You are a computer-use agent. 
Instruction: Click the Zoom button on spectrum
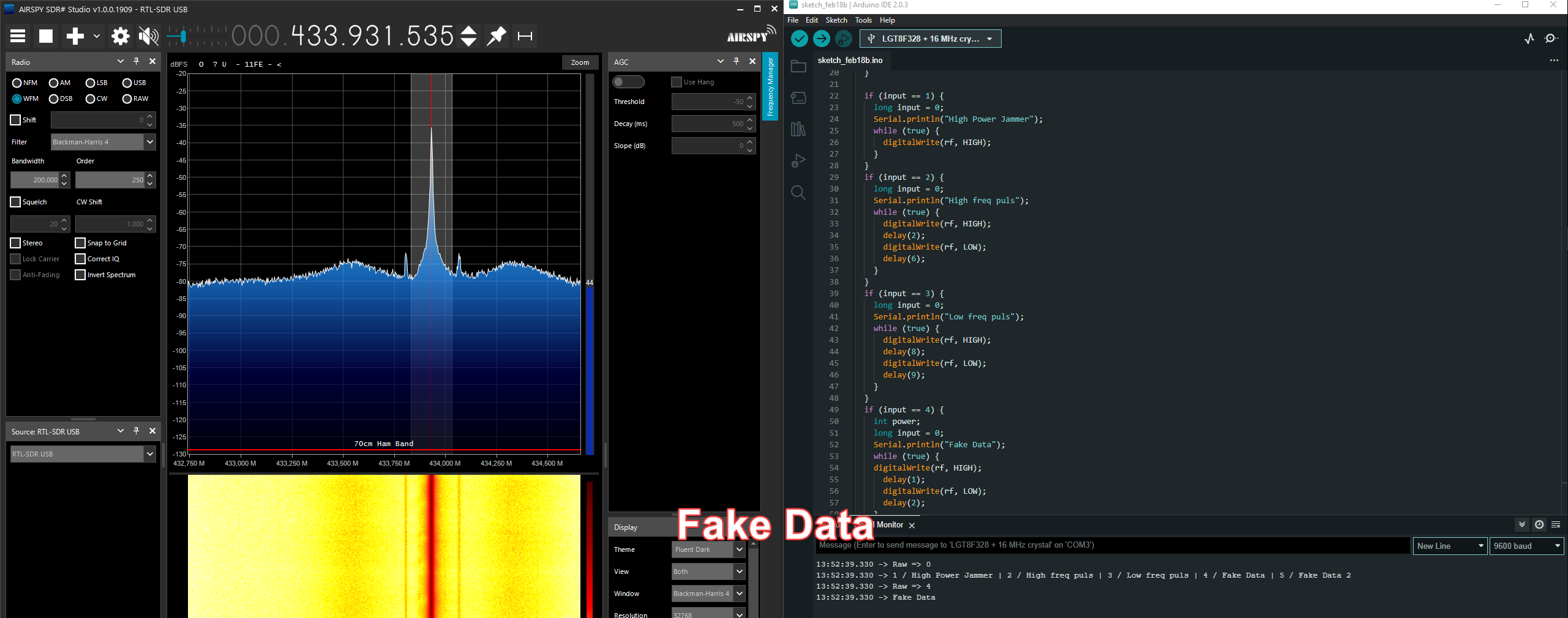580,62
